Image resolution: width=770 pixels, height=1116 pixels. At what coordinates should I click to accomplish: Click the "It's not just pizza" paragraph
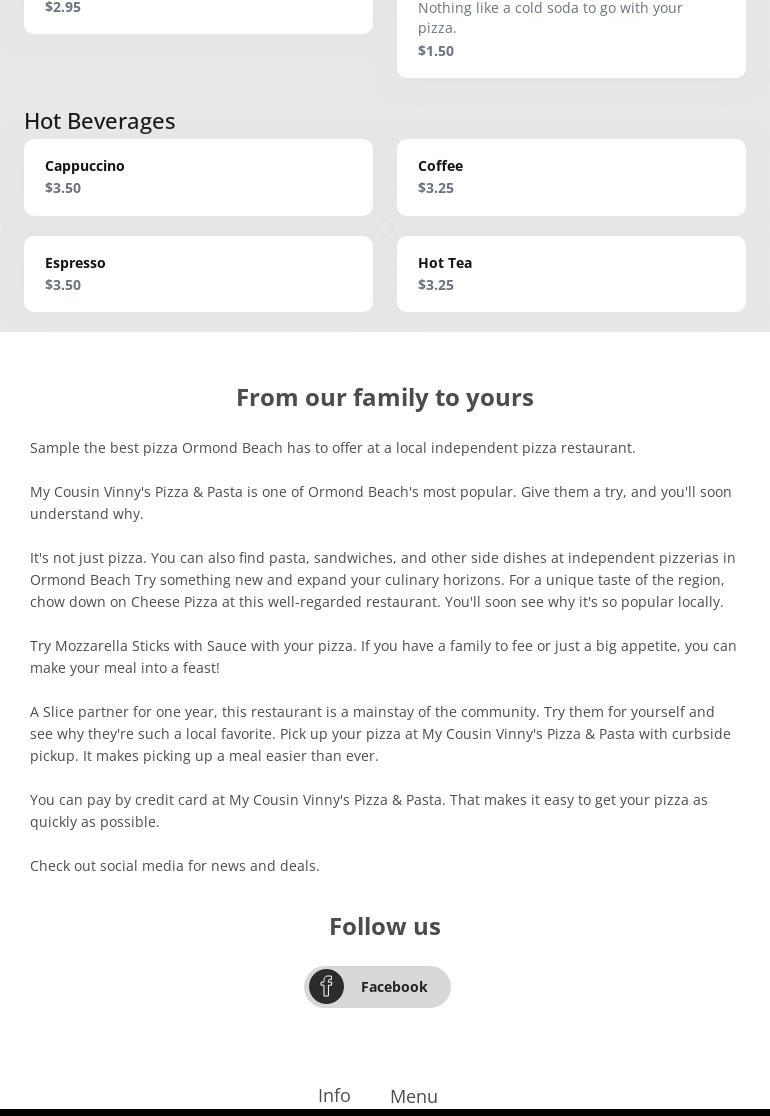[x=383, y=580]
